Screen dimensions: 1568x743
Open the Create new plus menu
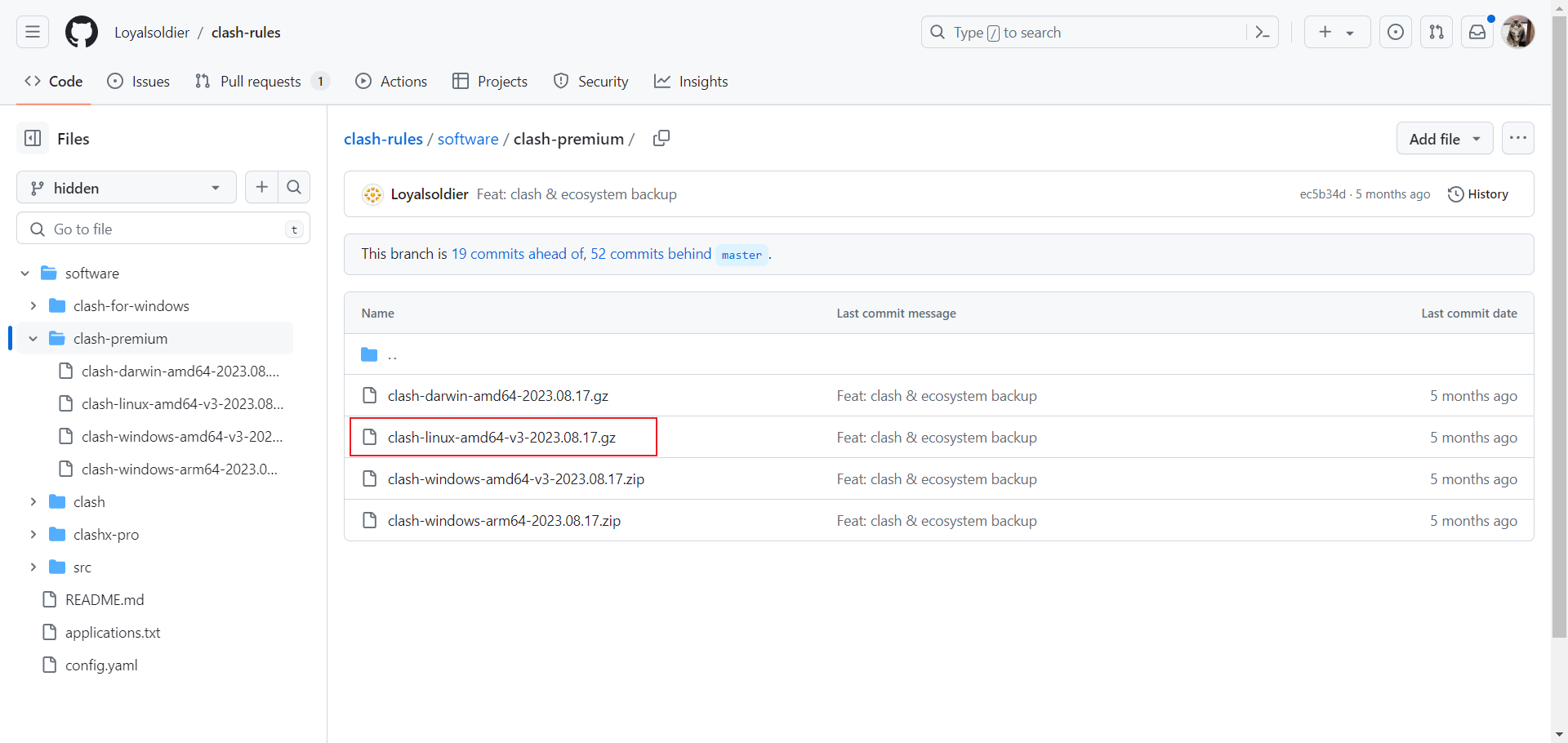click(x=1337, y=32)
